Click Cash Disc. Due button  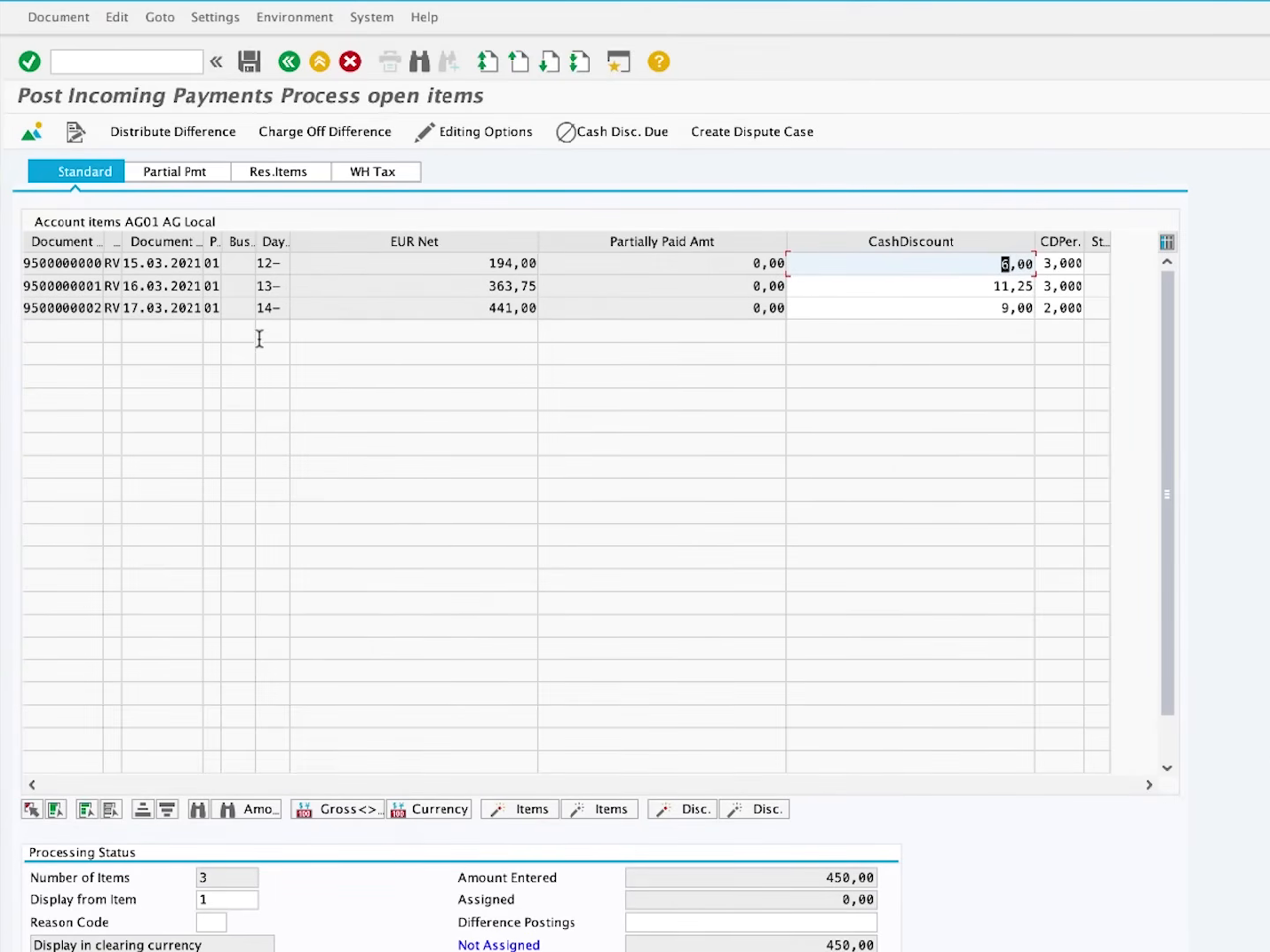(x=611, y=131)
